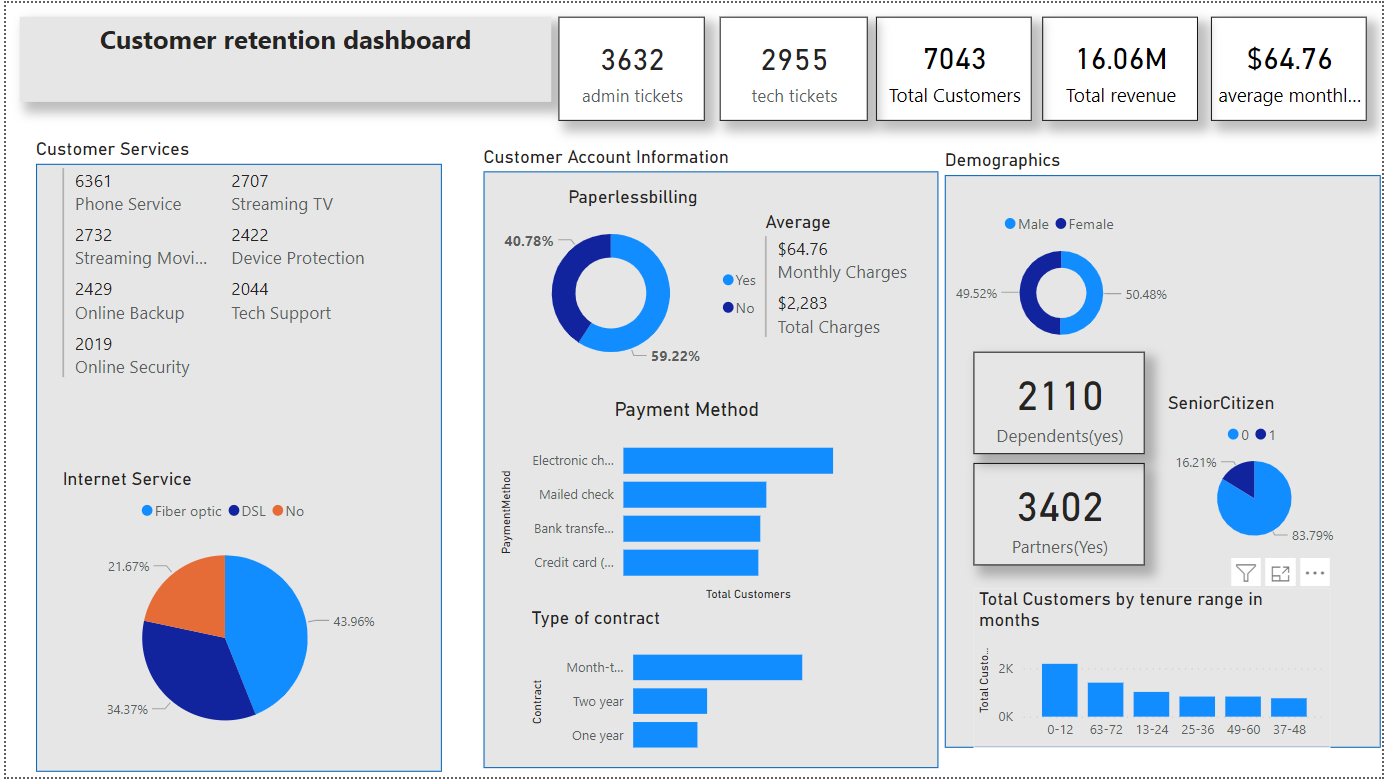Select the Electronic check bar in Payment Method
The height and width of the screenshot is (784, 1390).
[x=727, y=460]
